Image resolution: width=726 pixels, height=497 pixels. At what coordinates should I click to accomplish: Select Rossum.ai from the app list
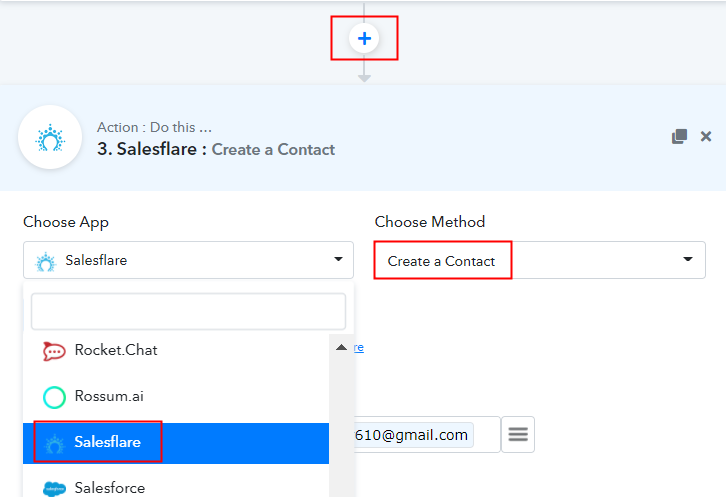pos(176,396)
